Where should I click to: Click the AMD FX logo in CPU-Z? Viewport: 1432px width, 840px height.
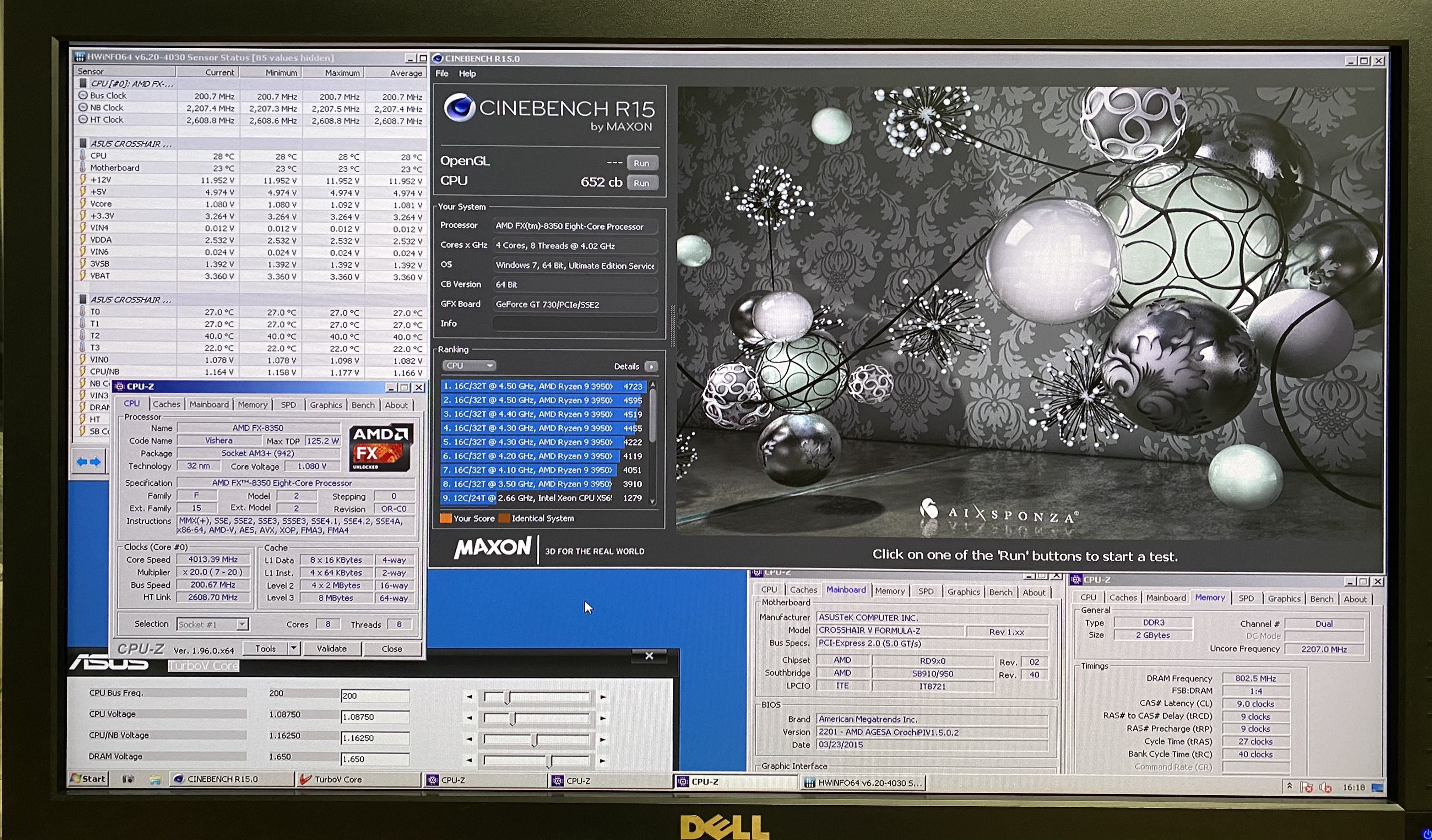380,448
